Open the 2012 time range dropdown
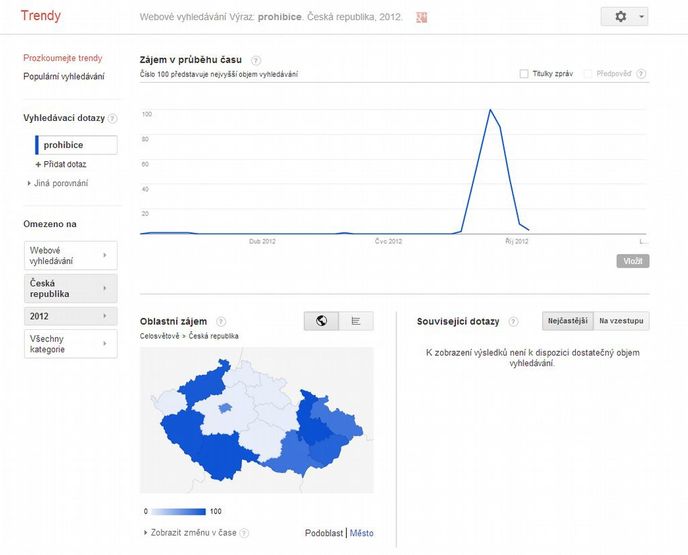This screenshot has width=688, height=555. tap(71, 316)
